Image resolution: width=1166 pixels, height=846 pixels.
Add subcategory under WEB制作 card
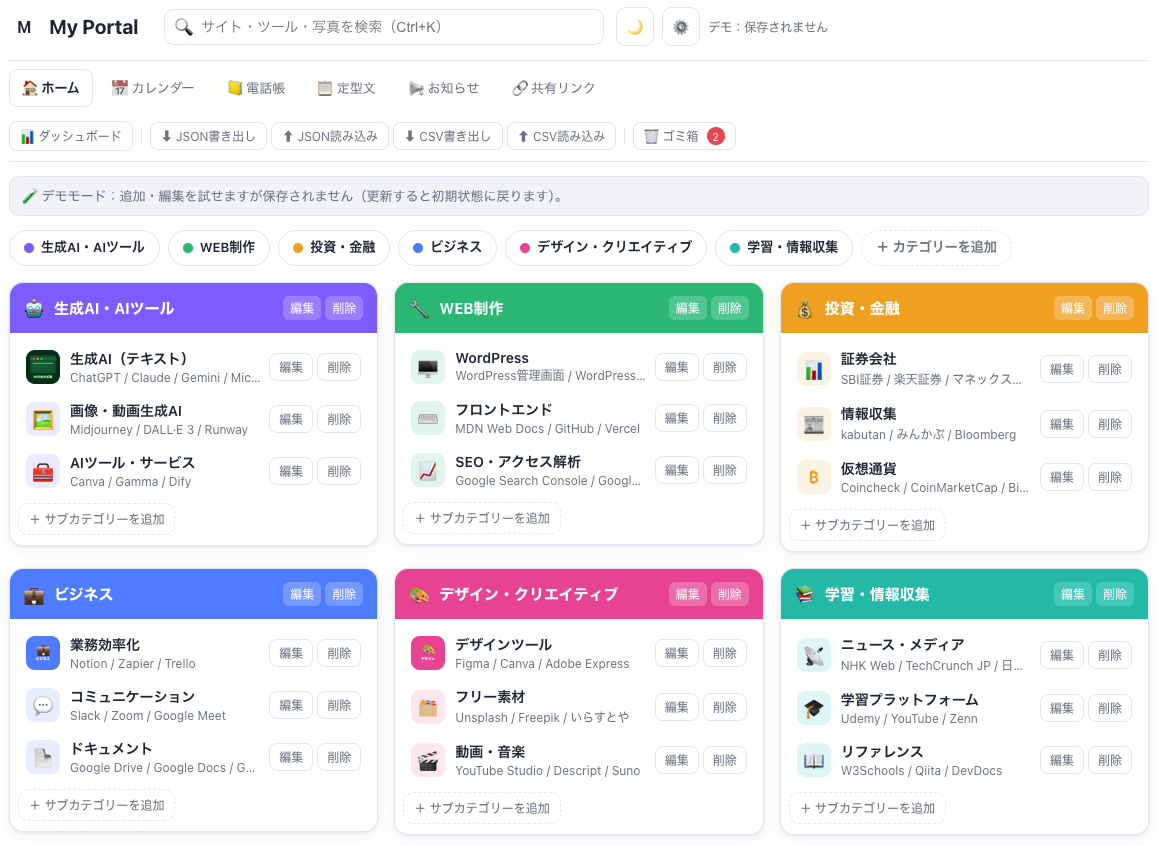pos(482,518)
